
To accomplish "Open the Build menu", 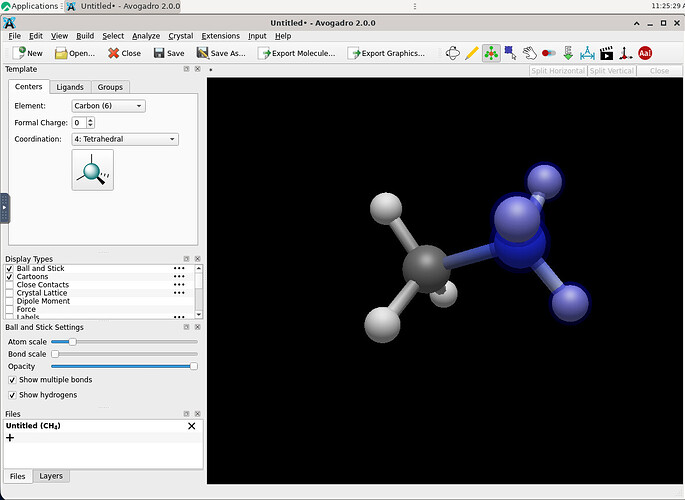I will click(x=85, y=36).
